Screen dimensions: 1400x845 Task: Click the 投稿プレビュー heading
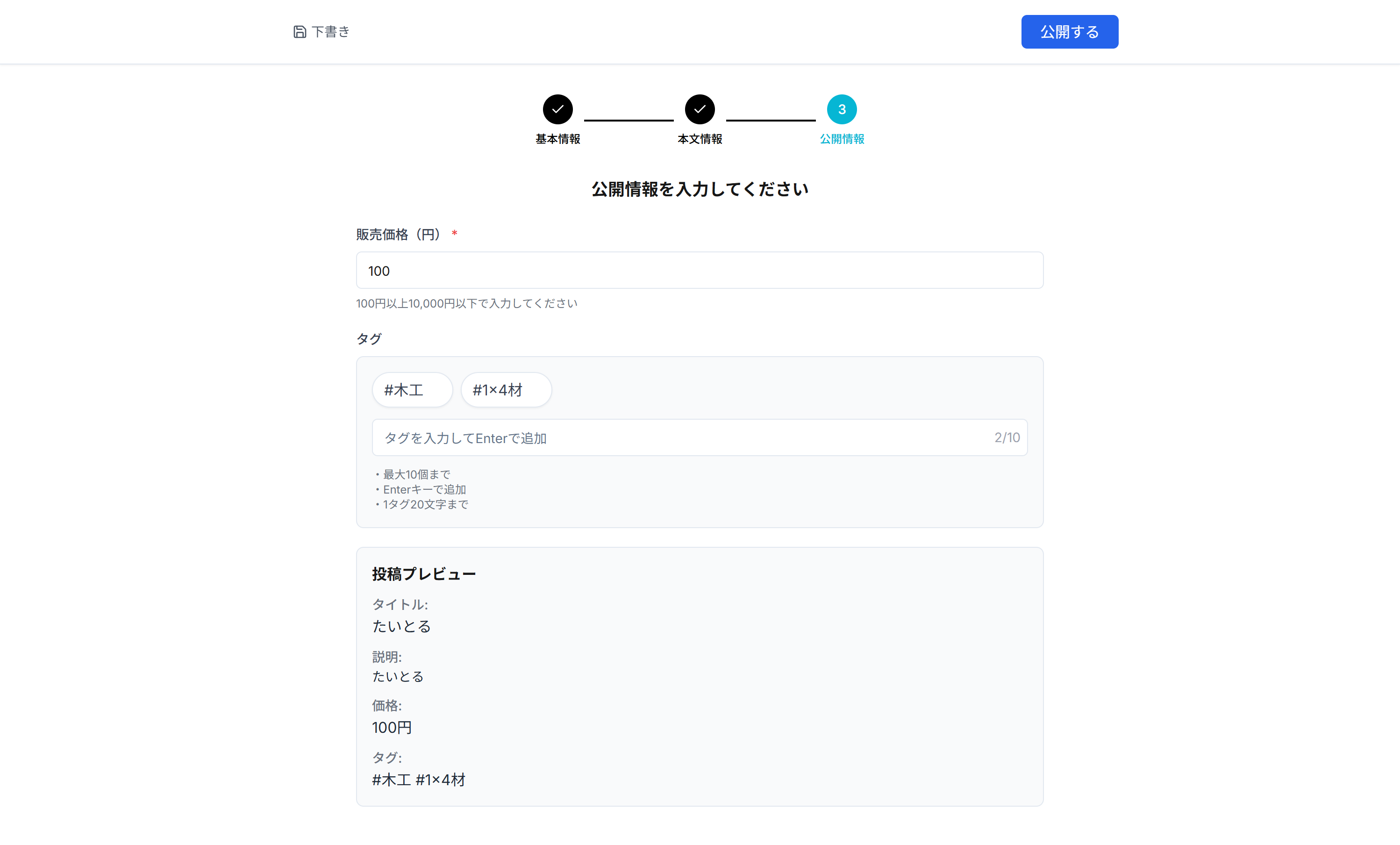(x=424, y=574)
